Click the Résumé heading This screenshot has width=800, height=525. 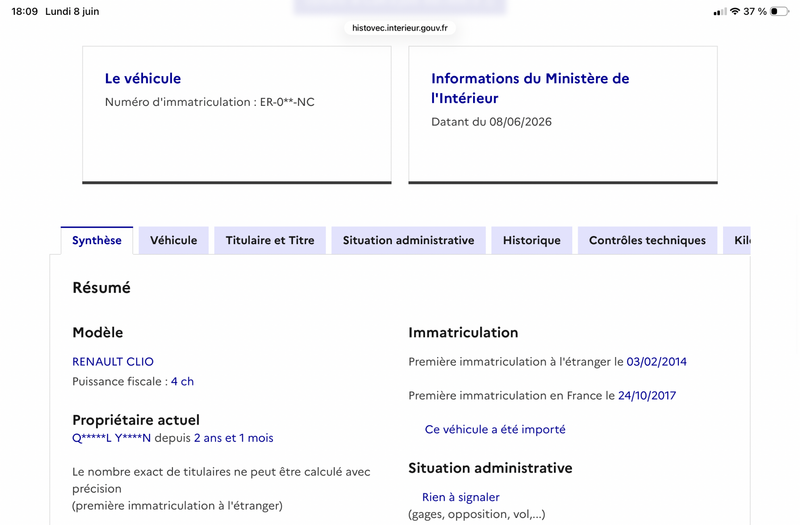pyautogui.click(x=102, y=288)
